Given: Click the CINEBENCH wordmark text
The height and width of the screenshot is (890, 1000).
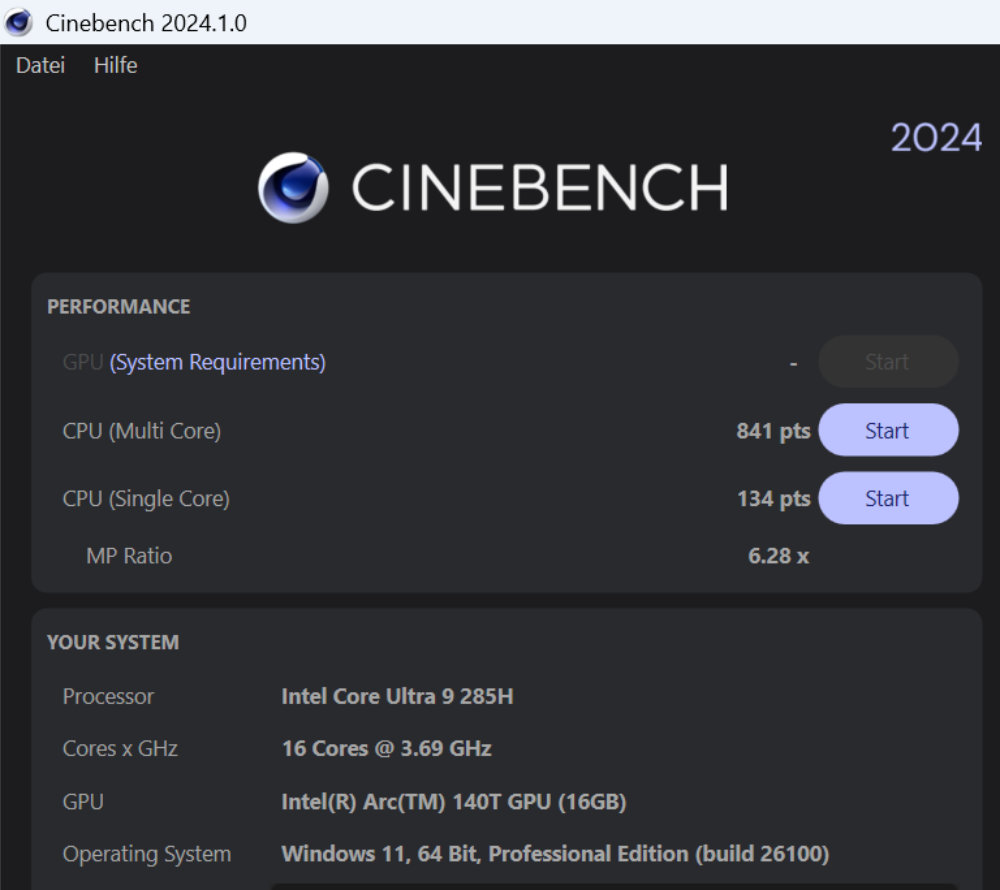Looking at the screenshot, I should point(539,188).
